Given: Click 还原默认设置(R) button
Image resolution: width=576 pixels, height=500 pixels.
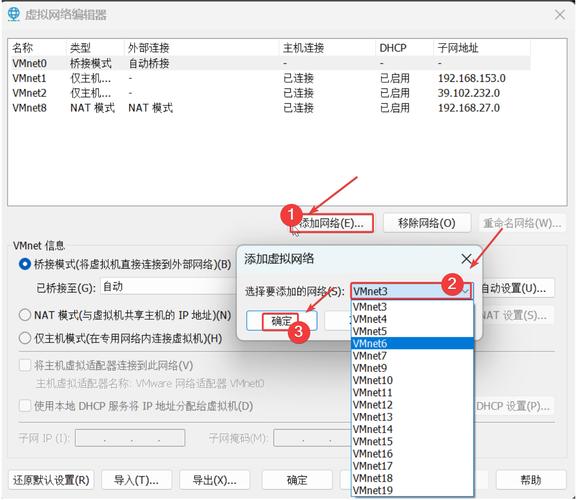Looking at the screenshot, I should click(51, 480).
